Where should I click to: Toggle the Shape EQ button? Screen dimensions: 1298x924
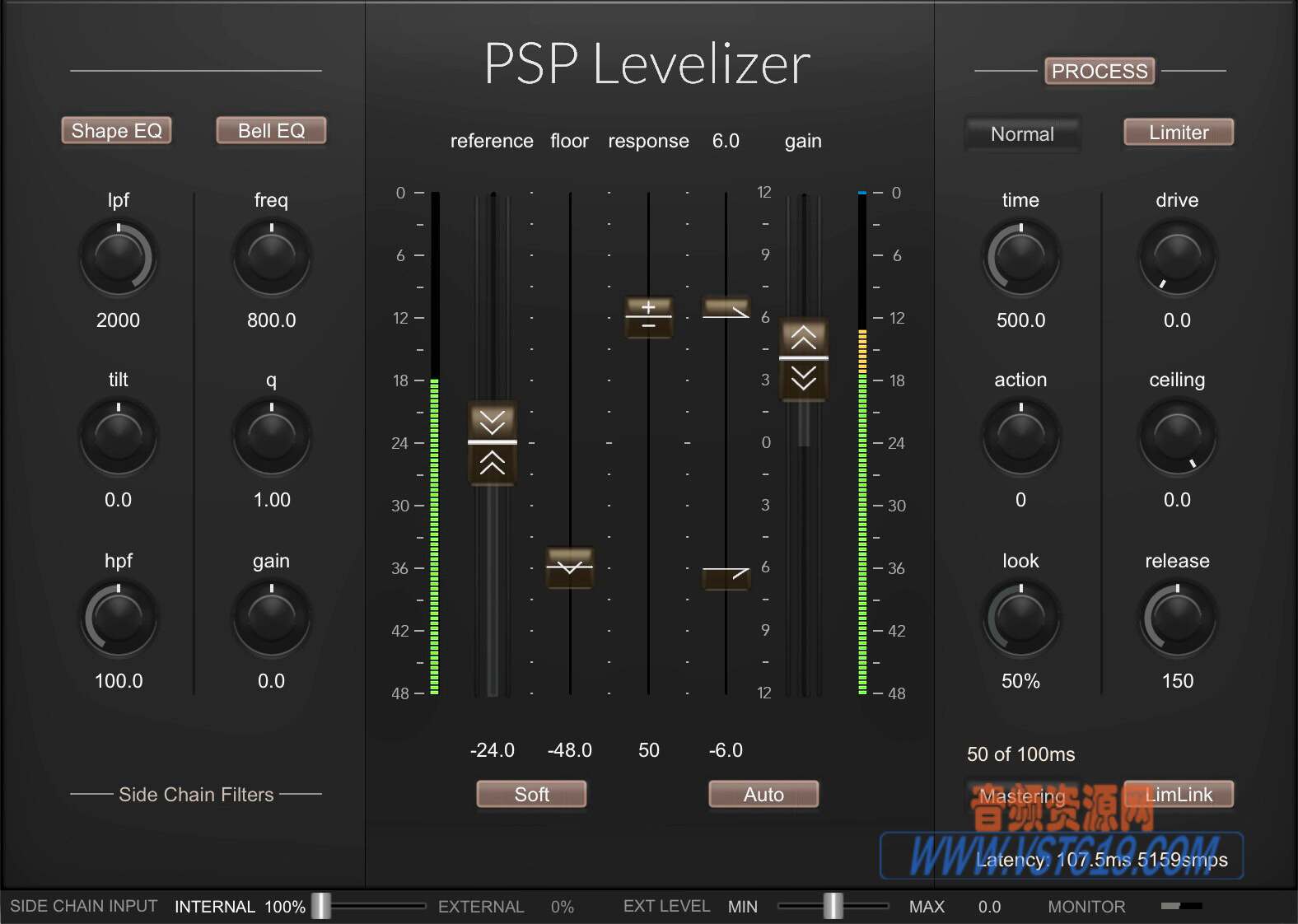pyautogui.click(x=117, y=131)
